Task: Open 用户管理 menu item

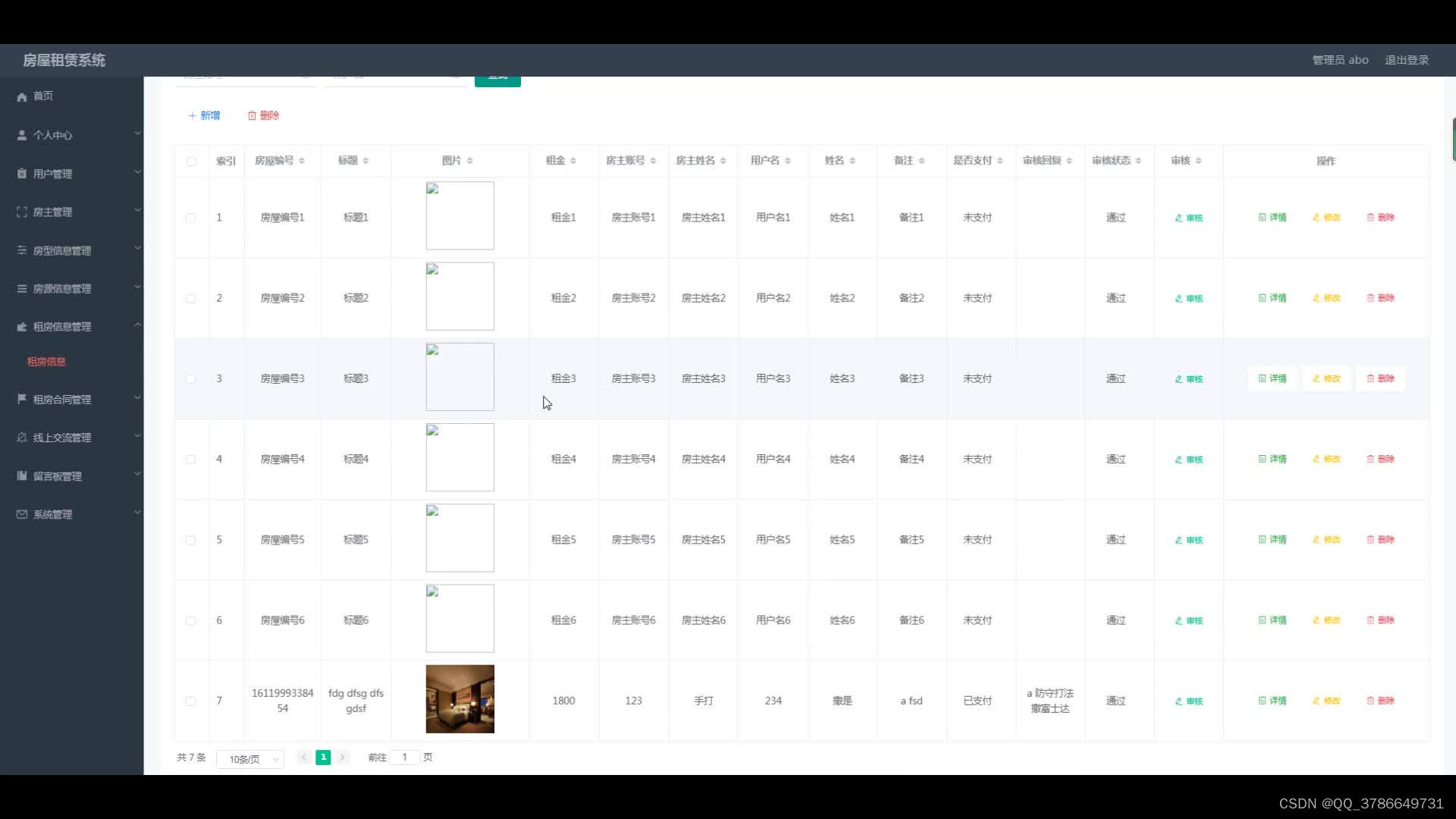Action: (x=52, y=174)
